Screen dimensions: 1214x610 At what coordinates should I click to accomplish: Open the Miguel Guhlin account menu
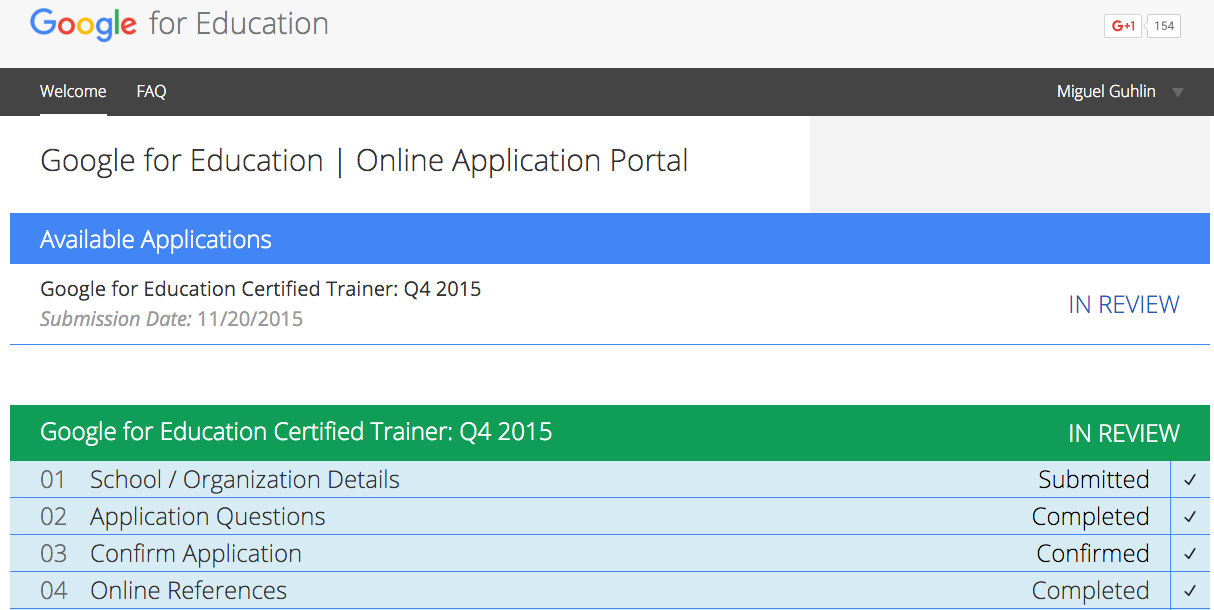pos(1106,92)
